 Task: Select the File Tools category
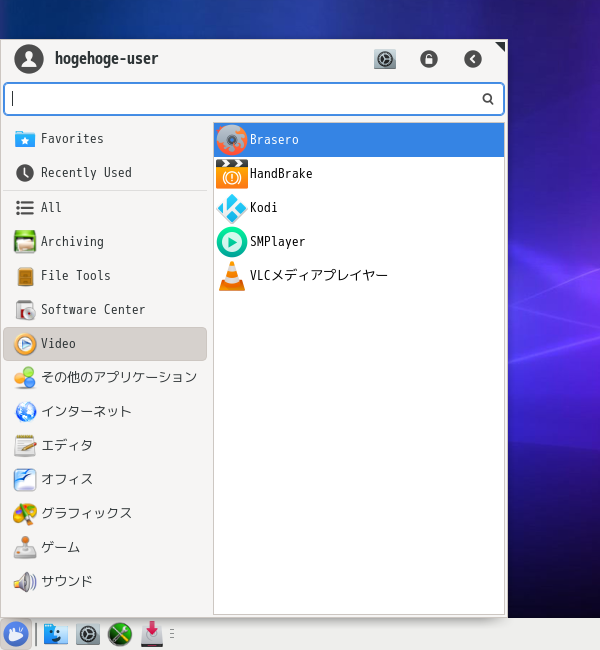pos(105,276)
